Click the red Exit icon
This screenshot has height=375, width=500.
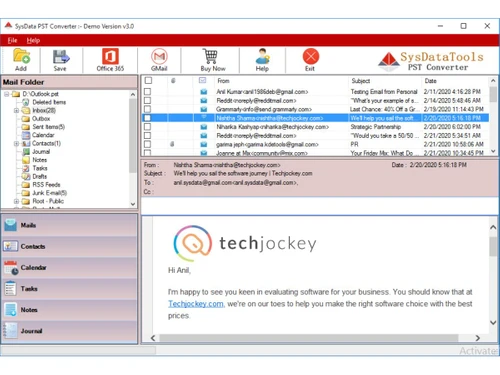[x=311, y=56]
